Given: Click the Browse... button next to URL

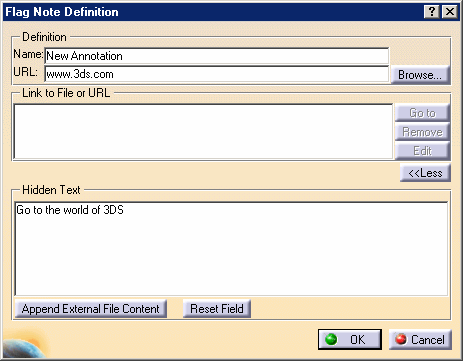Looking at the screenshot, I should (x=420, y=75).
